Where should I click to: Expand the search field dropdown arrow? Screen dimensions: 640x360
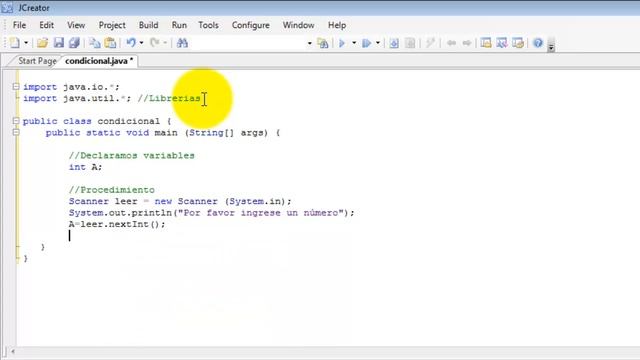tap(309, 43)
